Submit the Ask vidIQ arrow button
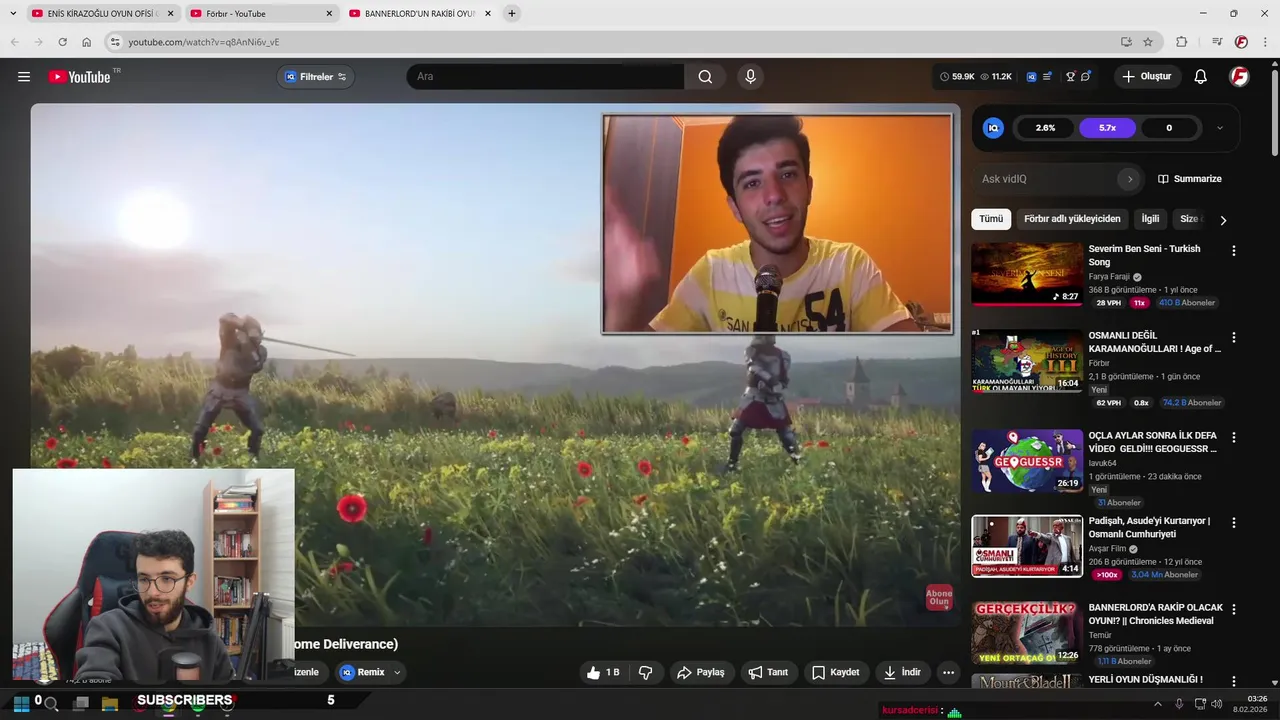 click(x=1130, y=179)
